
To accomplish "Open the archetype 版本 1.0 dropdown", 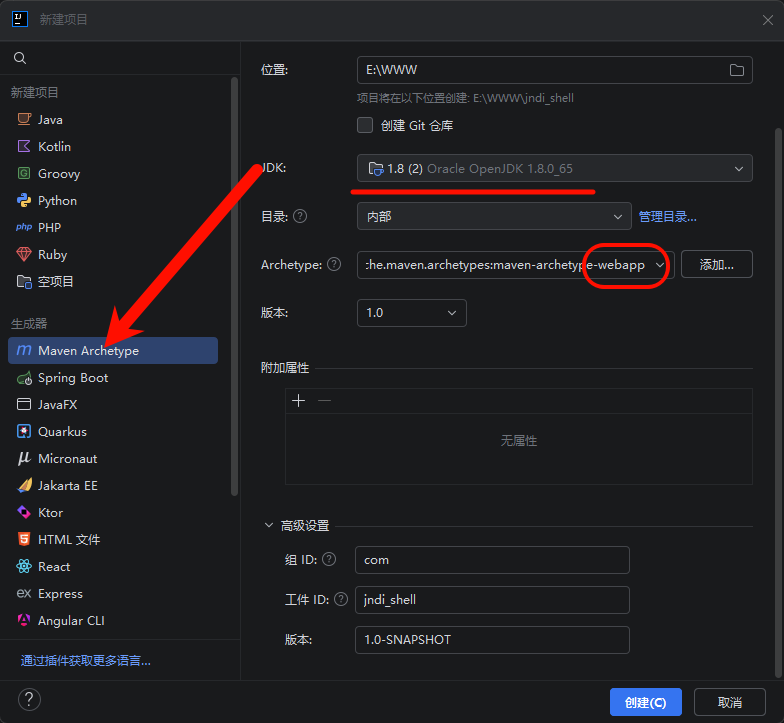I will (412, 313).
